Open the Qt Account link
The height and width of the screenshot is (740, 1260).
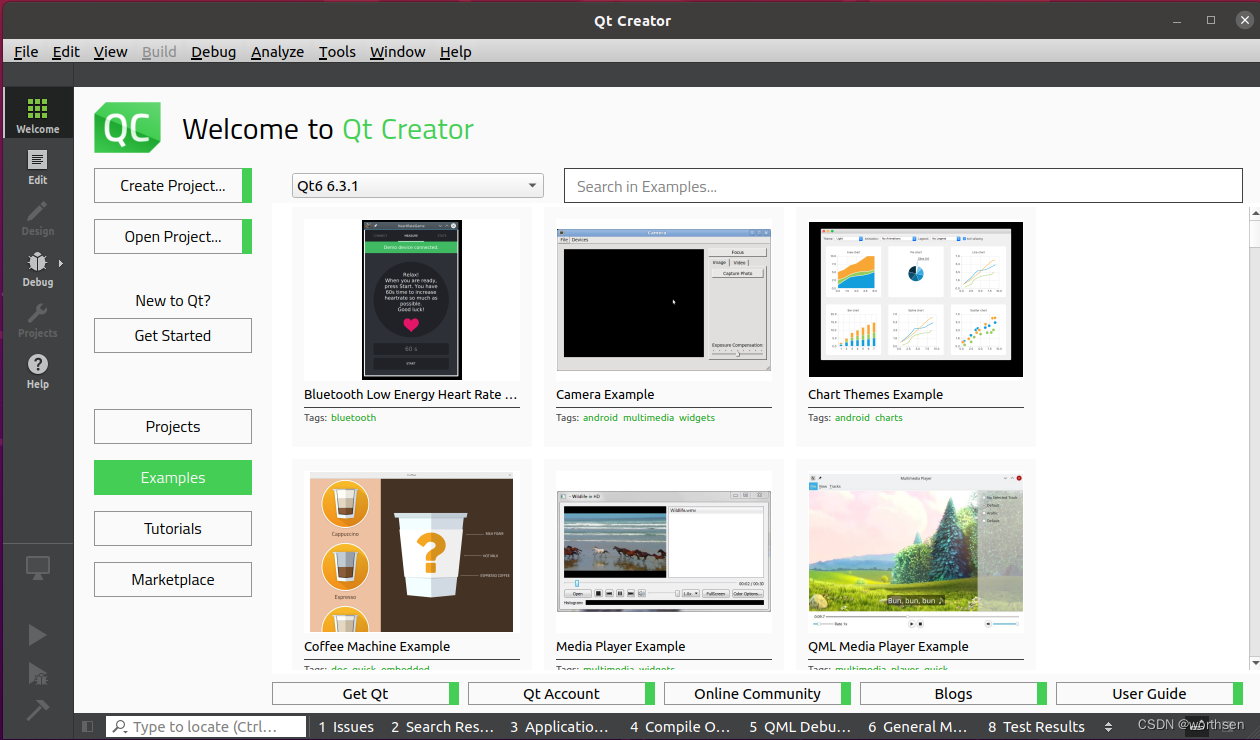(x=562, y=694)
